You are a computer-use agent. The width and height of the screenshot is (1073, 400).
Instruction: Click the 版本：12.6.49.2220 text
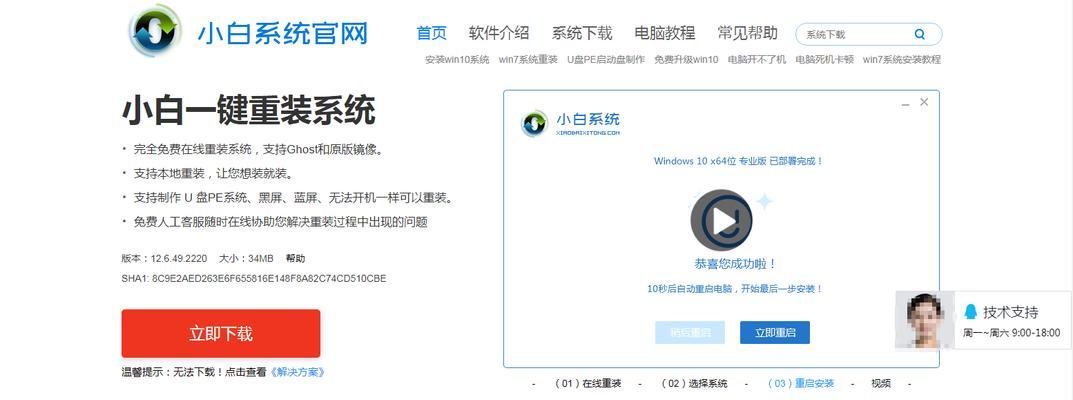point(164,258)
